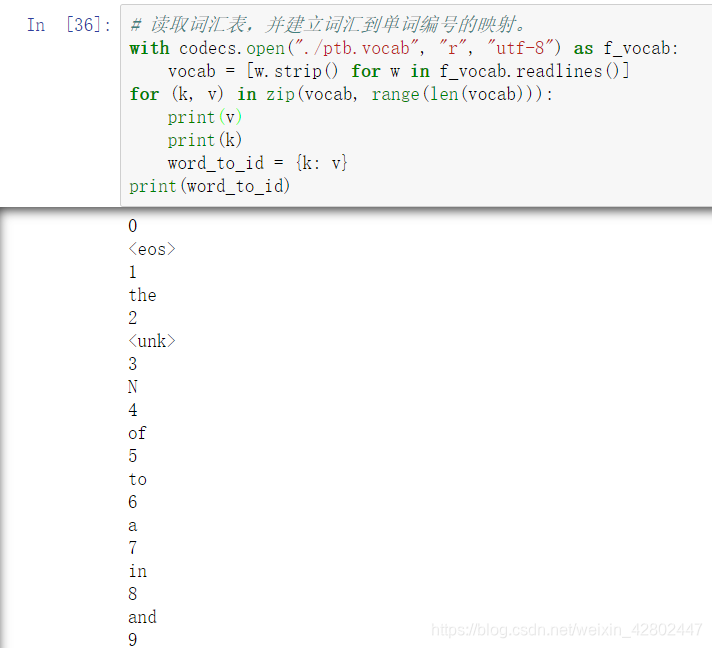The height and width of the screenshot is (648, 712).
Task: Click the 'for (k, v) in zip' line
Action: (341, 94)
